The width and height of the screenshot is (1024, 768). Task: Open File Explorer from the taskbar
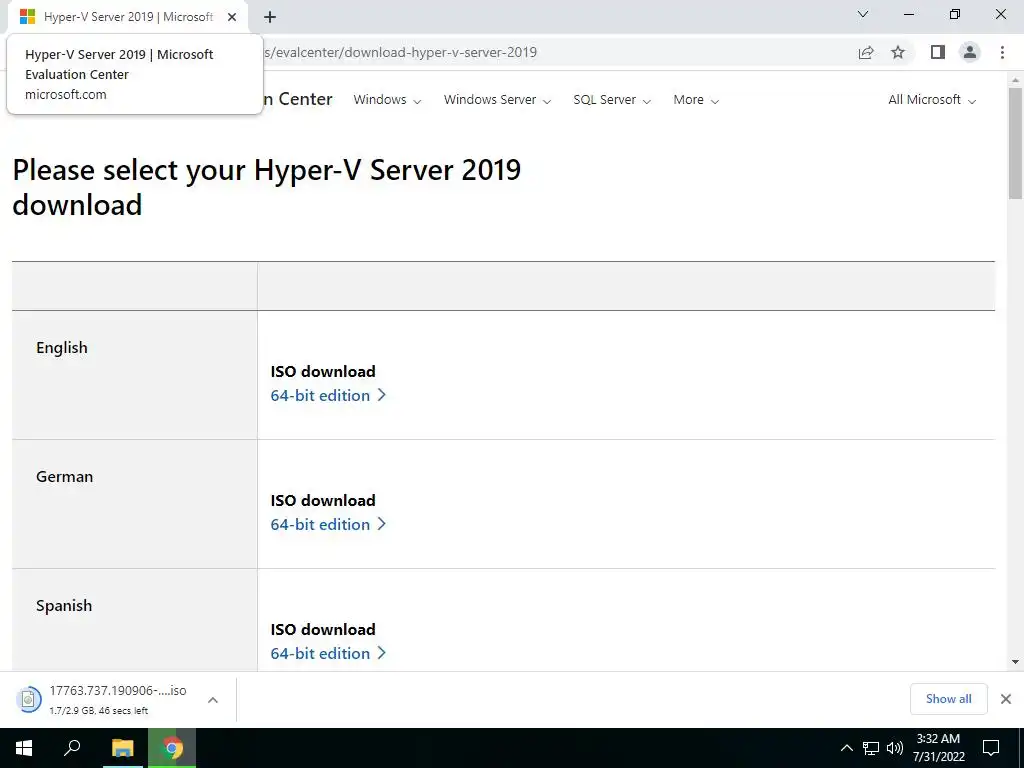click(x=122, y=747)
